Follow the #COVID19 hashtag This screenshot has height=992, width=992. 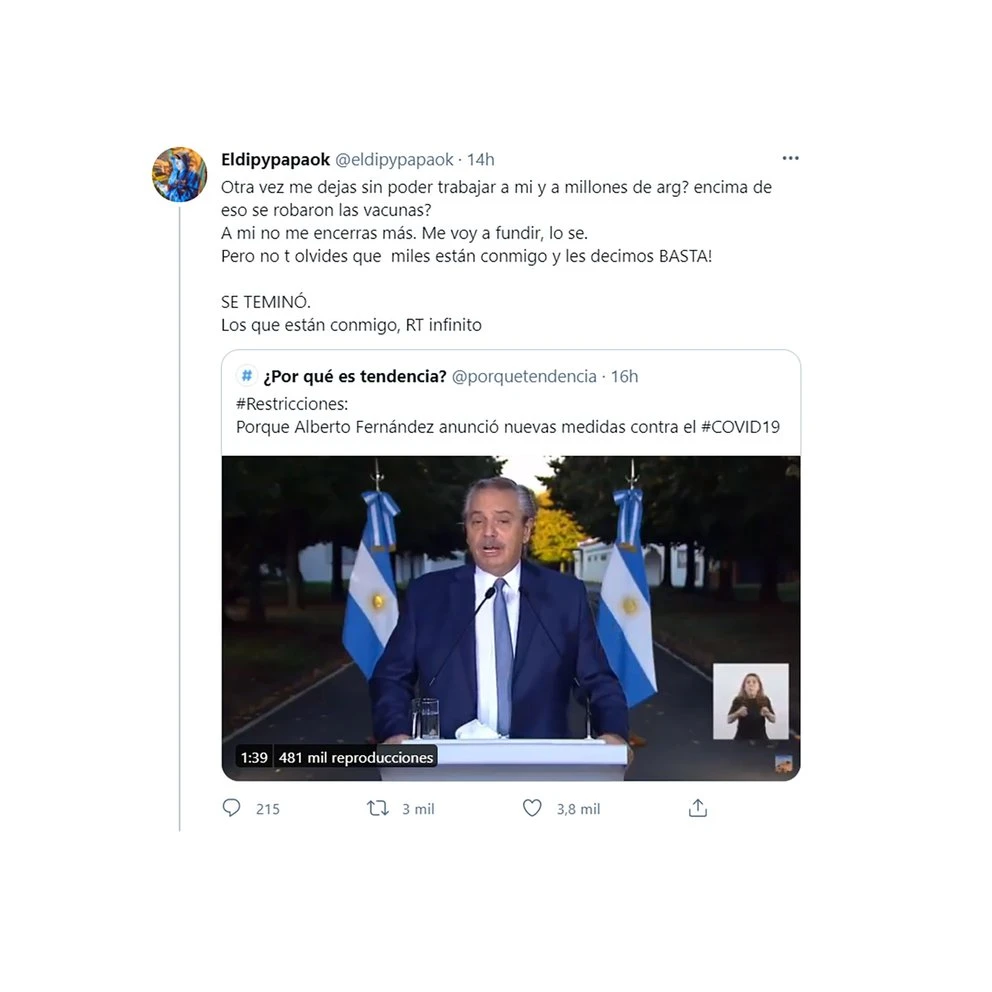740,427
